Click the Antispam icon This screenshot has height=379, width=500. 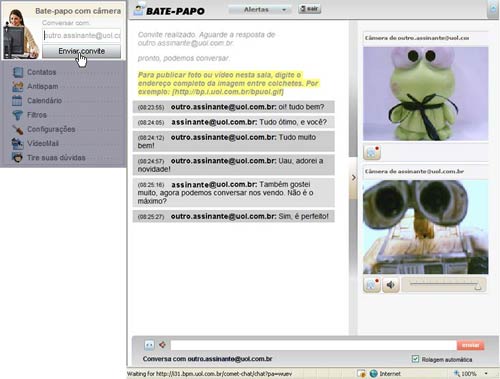(18, 86)
